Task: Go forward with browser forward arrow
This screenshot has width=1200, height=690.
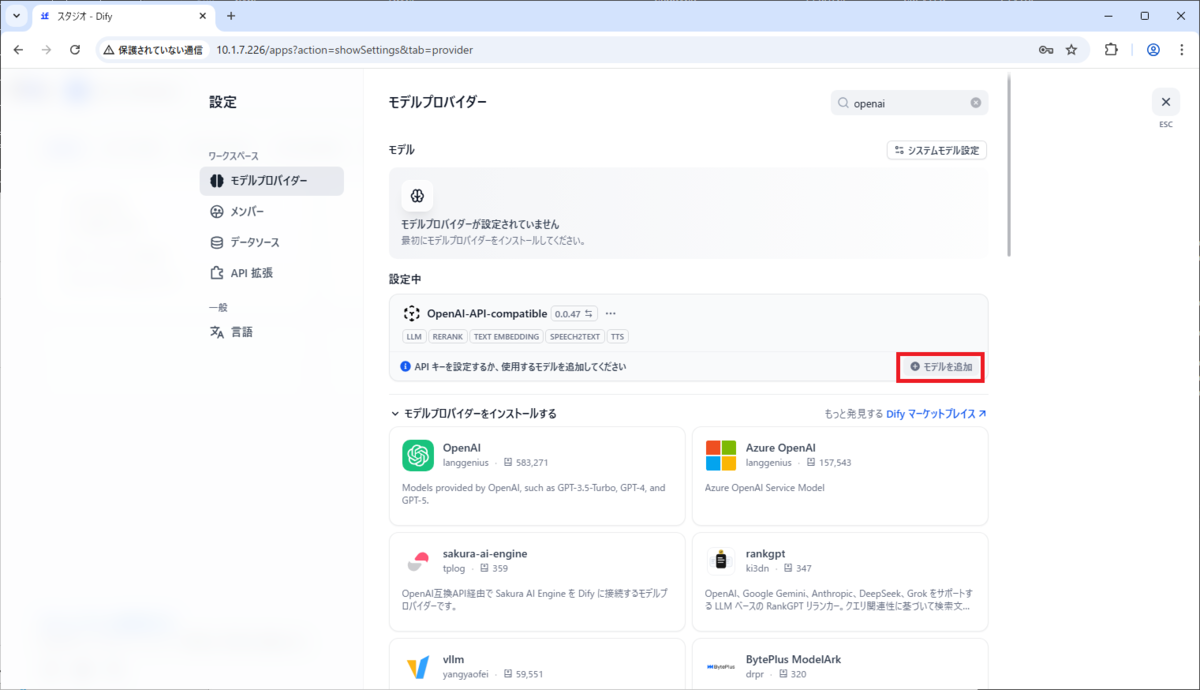Action: (x=46, y=49)
